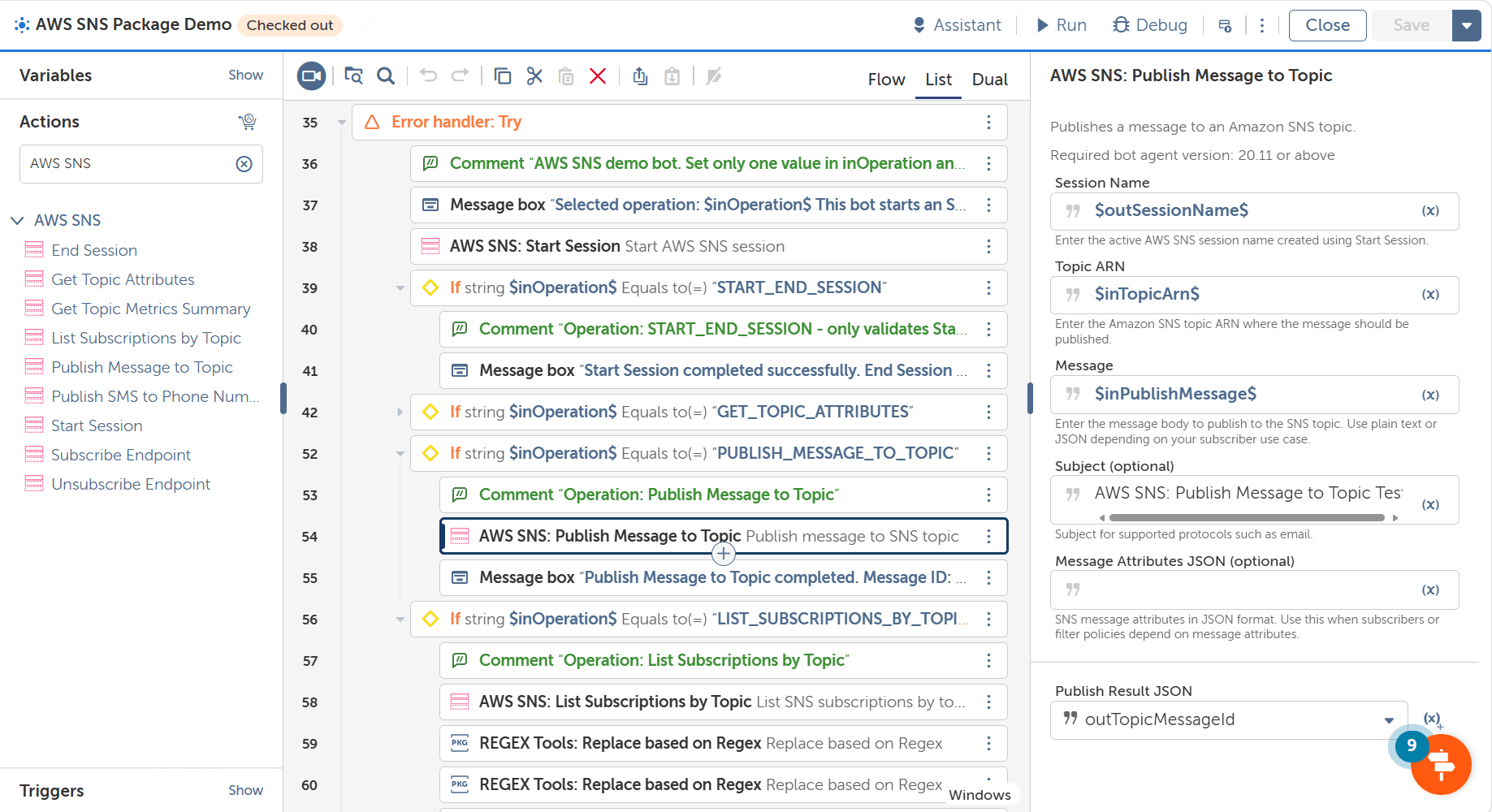Open the Save dropdown arrow
This screenshot has height=812, width=1492.
(x=1466, y=25)
